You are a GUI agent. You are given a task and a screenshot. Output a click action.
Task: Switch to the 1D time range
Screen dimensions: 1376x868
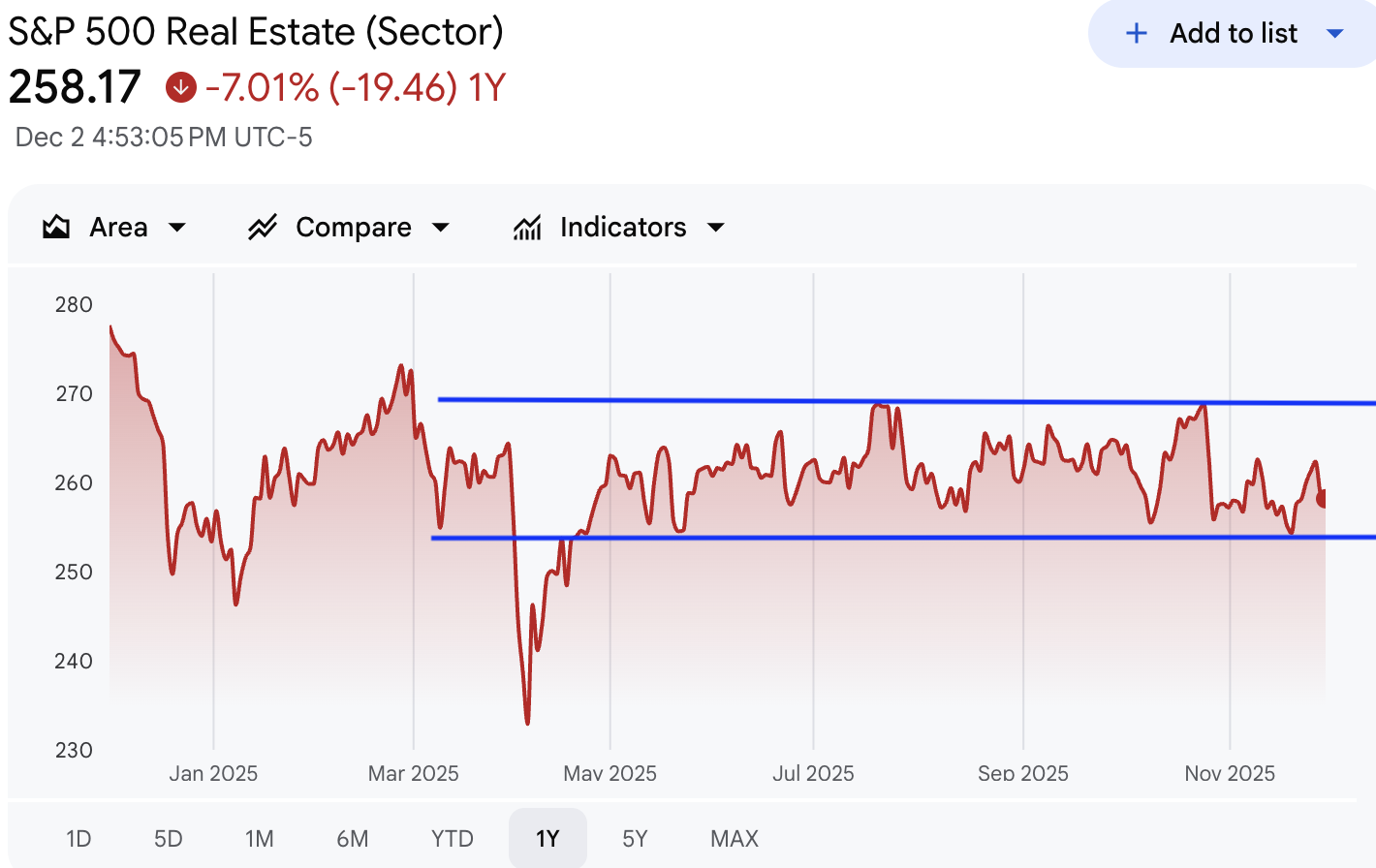coord(78,838)
